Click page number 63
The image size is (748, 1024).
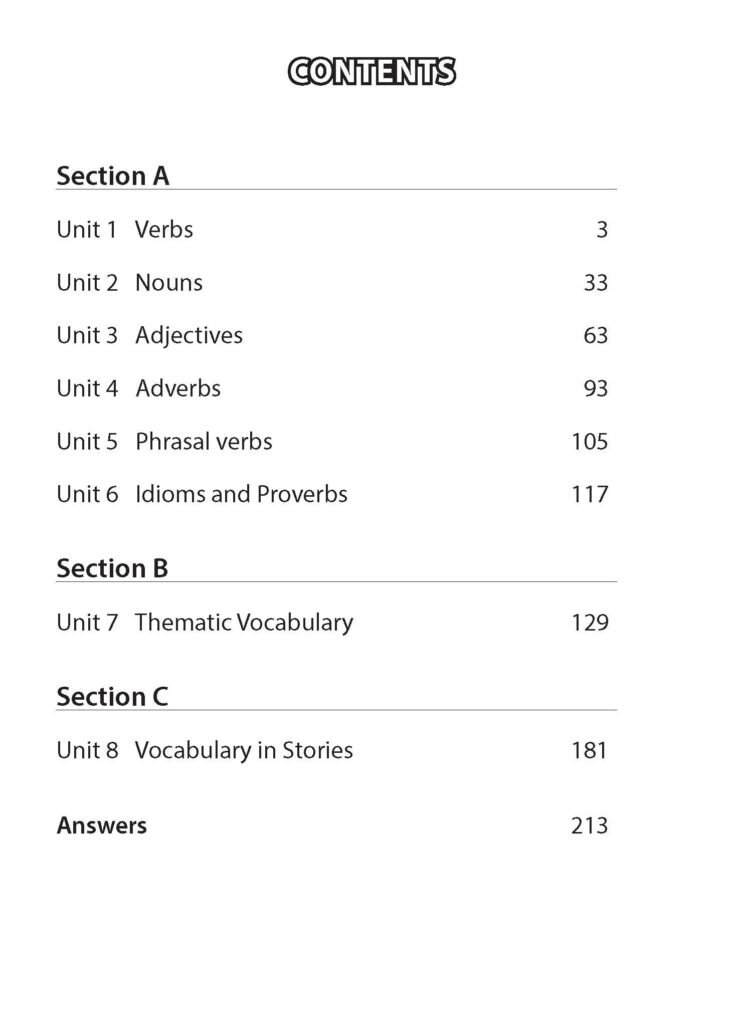coord(595,336)
